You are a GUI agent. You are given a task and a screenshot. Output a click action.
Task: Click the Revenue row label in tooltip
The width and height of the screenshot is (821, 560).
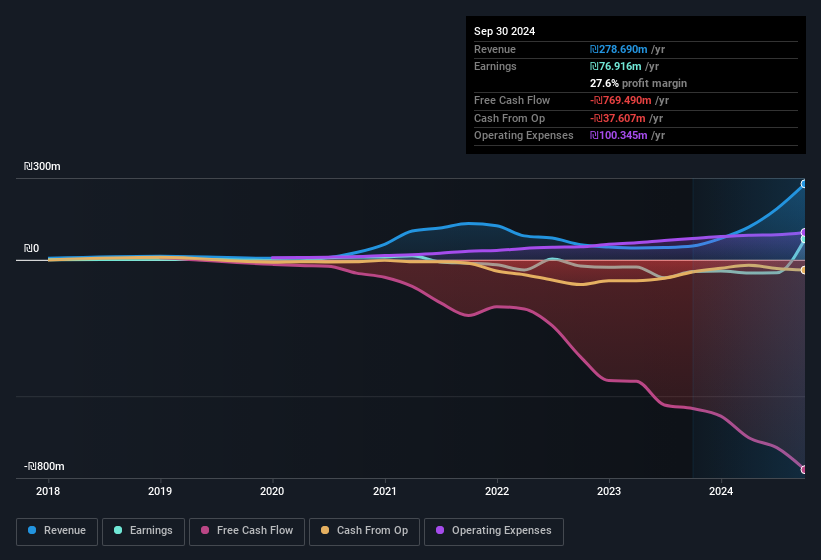pyautogui.click(x=495, y=49)
